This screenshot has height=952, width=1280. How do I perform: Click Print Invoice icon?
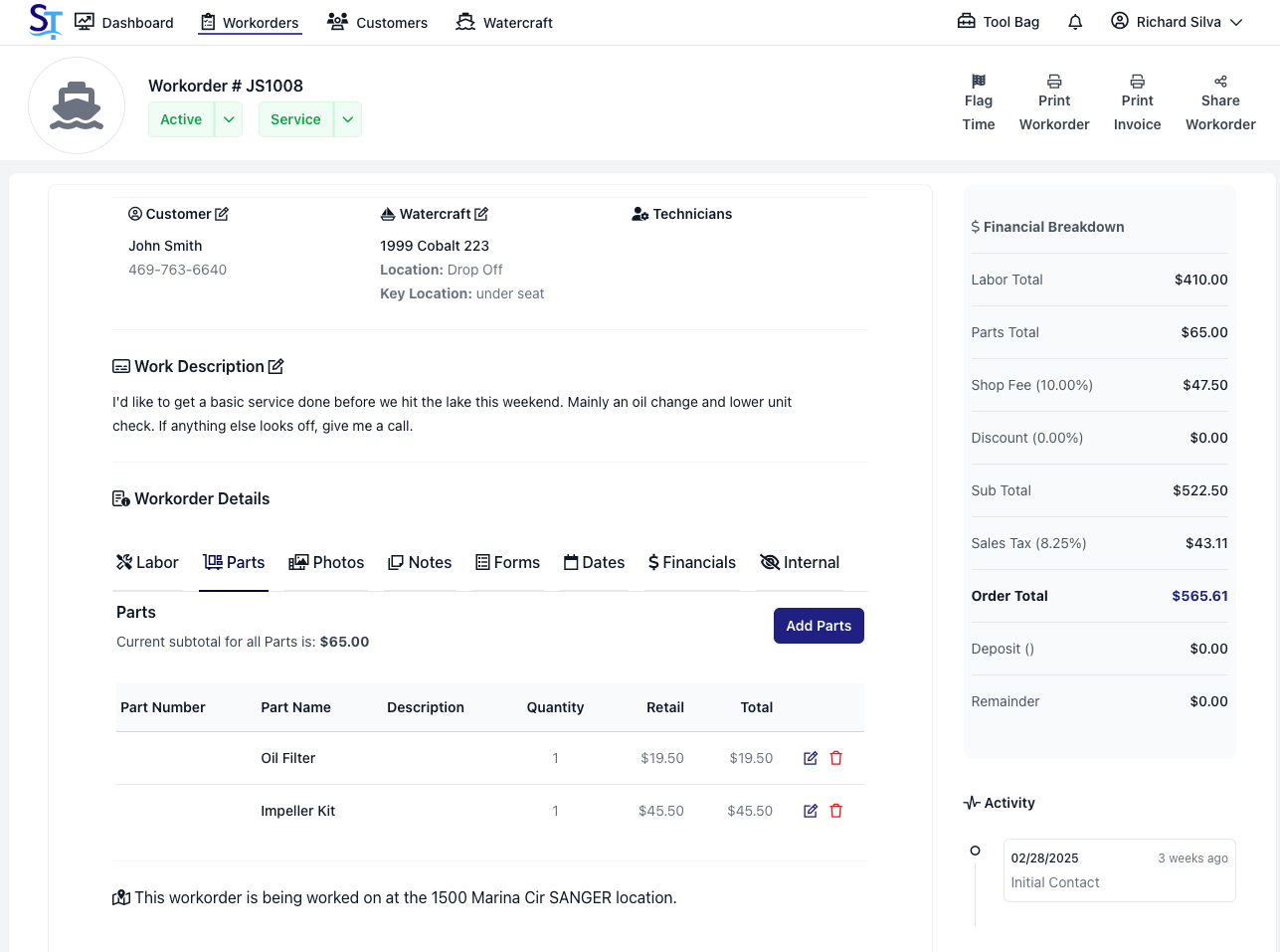tap(1137, 82)
